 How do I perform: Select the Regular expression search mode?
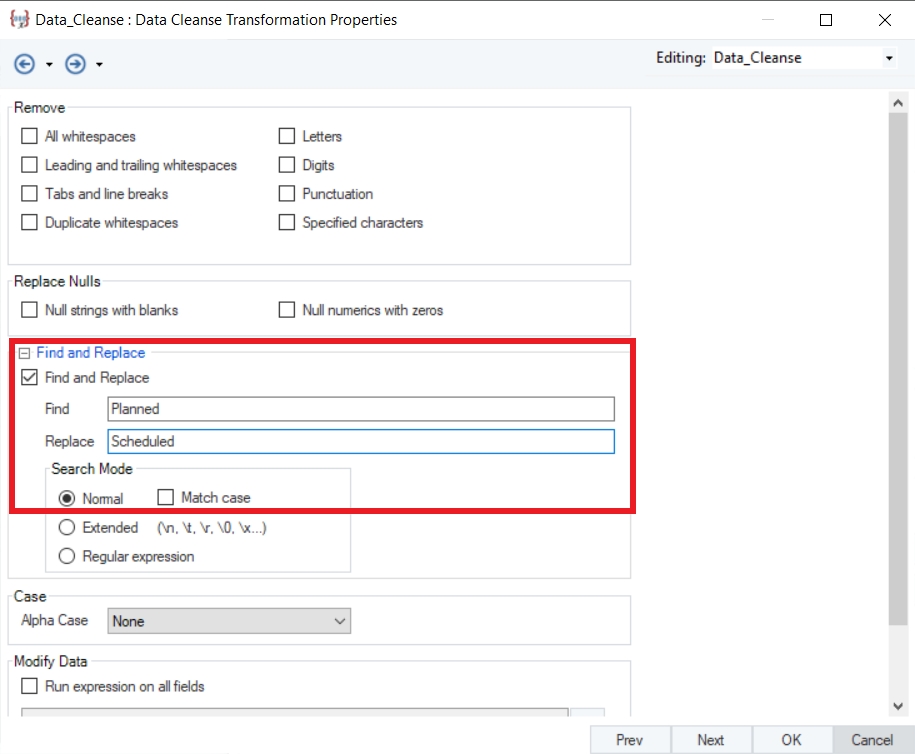tap(67, 556)
